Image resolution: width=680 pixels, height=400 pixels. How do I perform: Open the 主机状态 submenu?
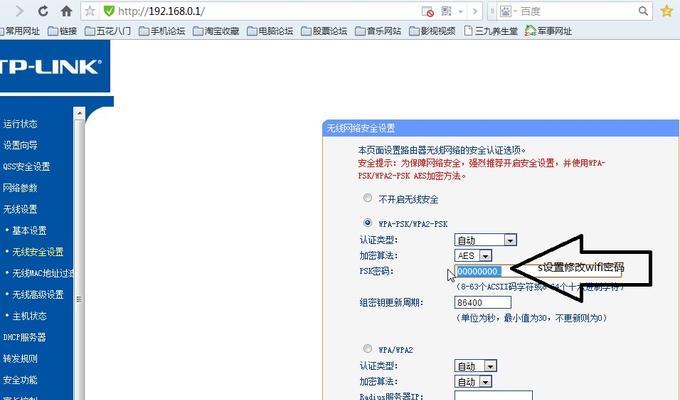tap(29, 316)
